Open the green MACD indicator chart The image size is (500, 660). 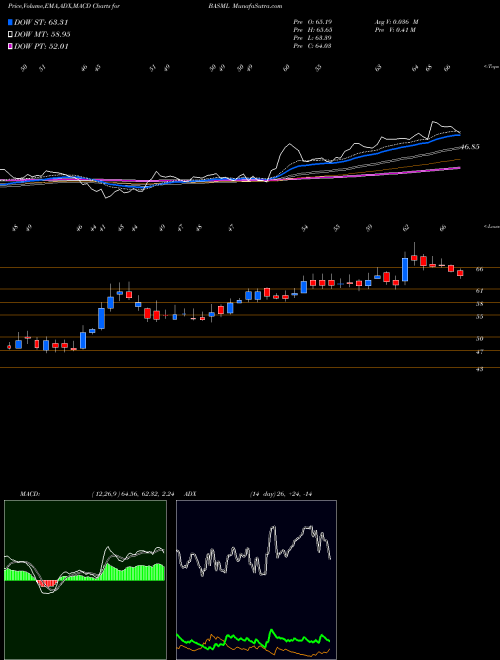point(85,580)
